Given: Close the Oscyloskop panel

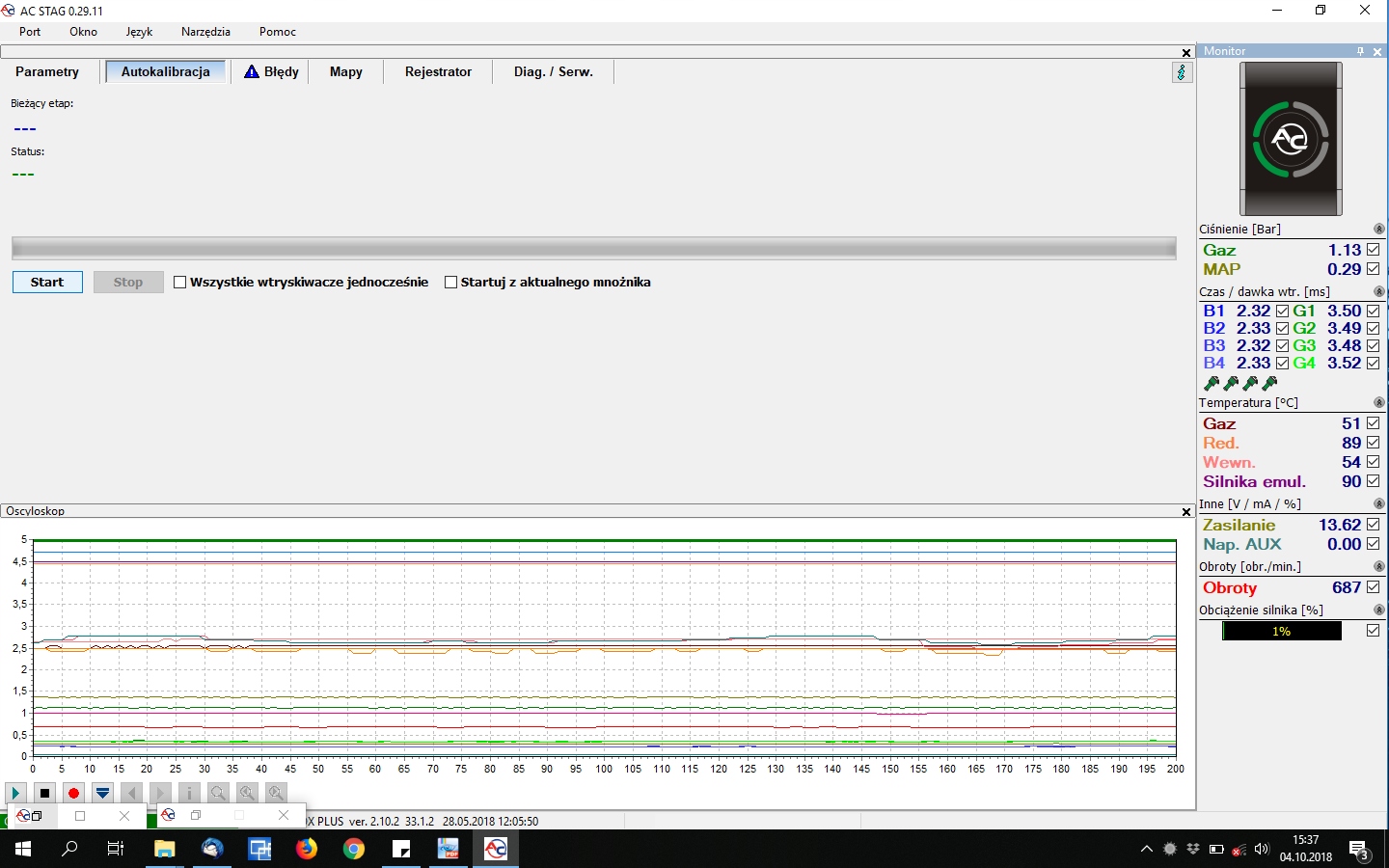Looking at the screenshot, I should [1186, 512].
